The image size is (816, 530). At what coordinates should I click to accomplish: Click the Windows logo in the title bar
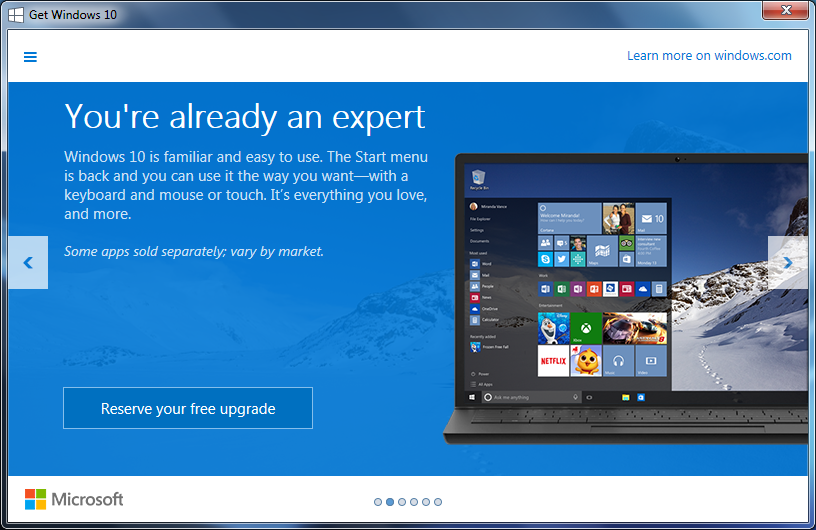15,12
